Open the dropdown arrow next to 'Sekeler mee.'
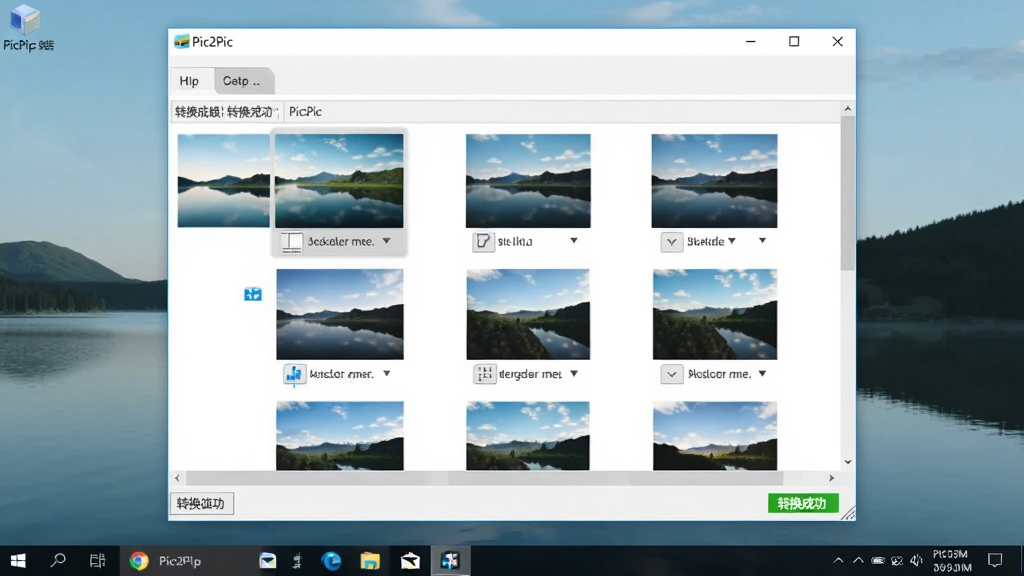This screenshot has height=576, width=1024. 387,241
